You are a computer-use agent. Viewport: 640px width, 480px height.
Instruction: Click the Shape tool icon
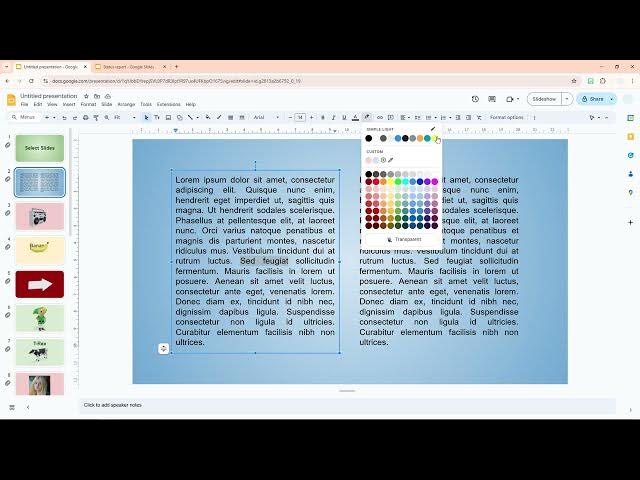coord(179,118)
